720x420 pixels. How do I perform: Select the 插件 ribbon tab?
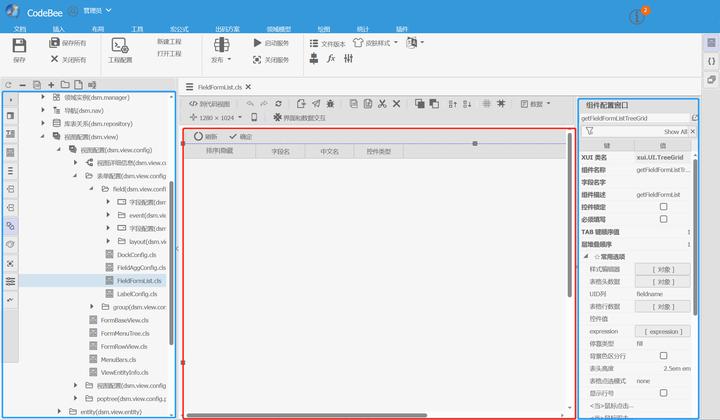[402, 29]
